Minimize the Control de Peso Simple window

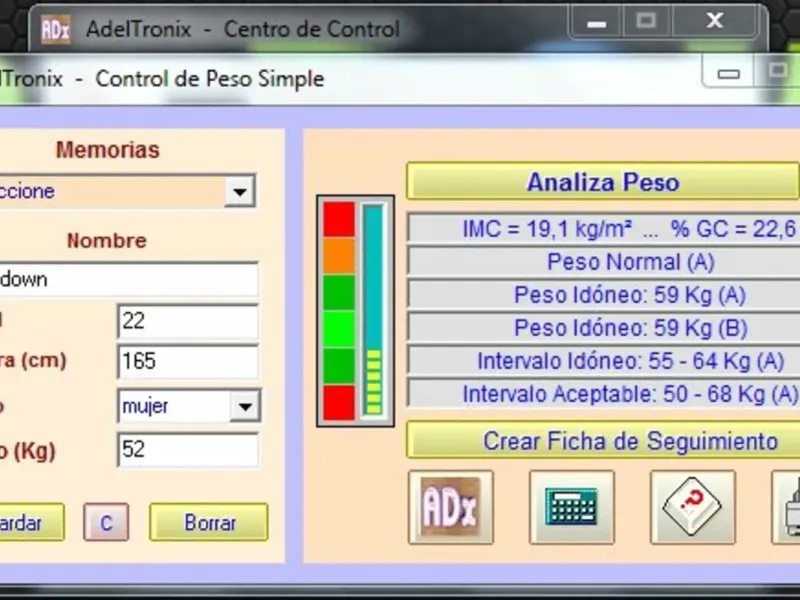coord(729,72)
